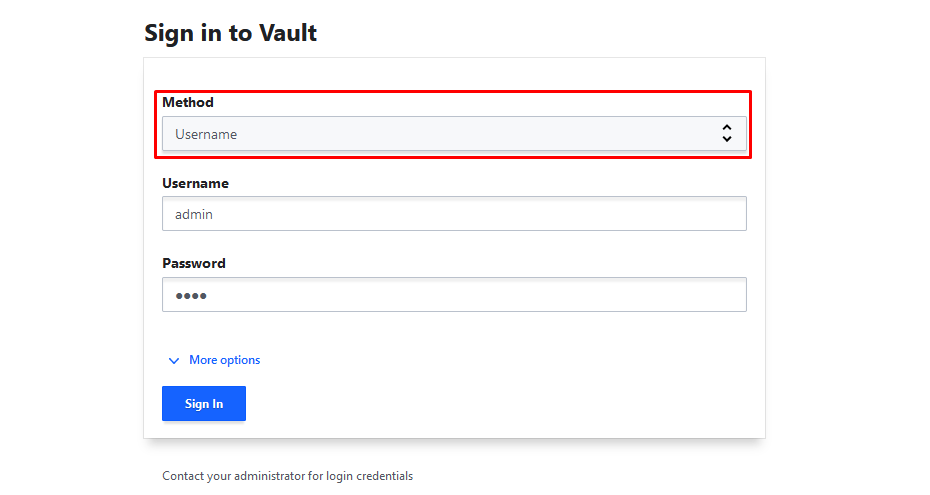Click the word "Vault" in the page title
930x495 pixels.
coord(288,32)
